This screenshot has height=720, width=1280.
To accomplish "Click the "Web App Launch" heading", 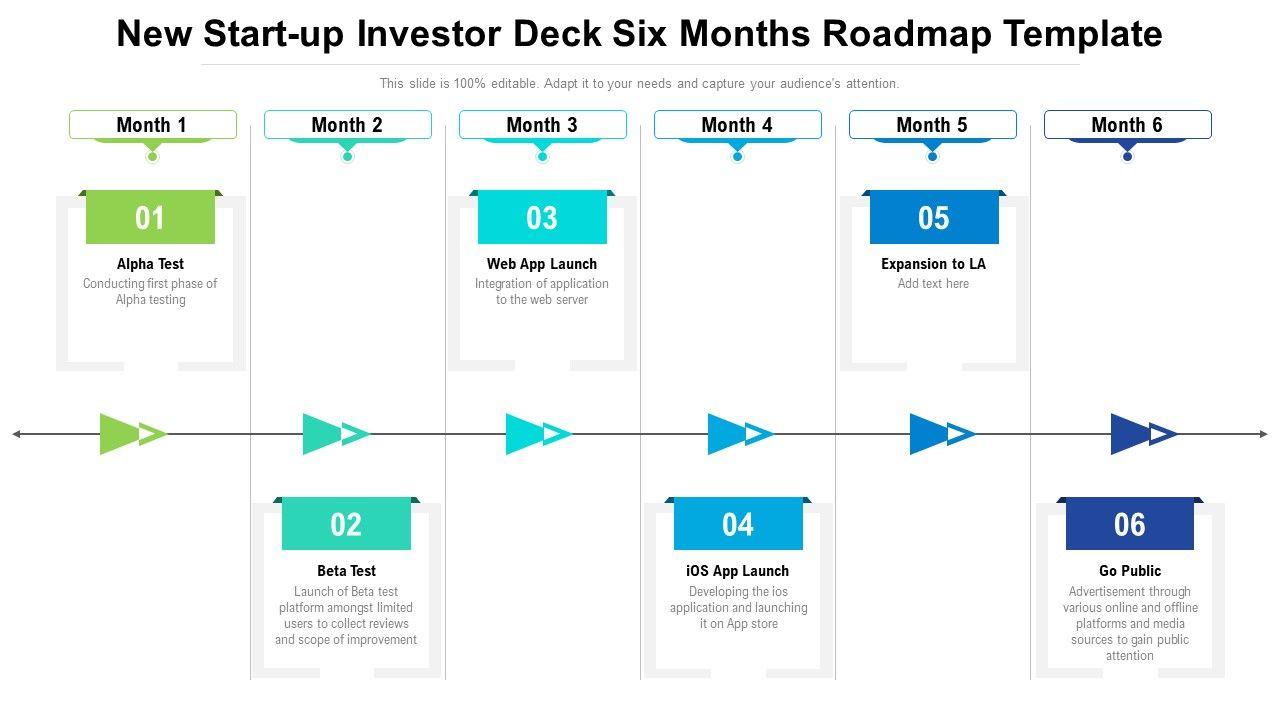I will (x=542, y=264).
